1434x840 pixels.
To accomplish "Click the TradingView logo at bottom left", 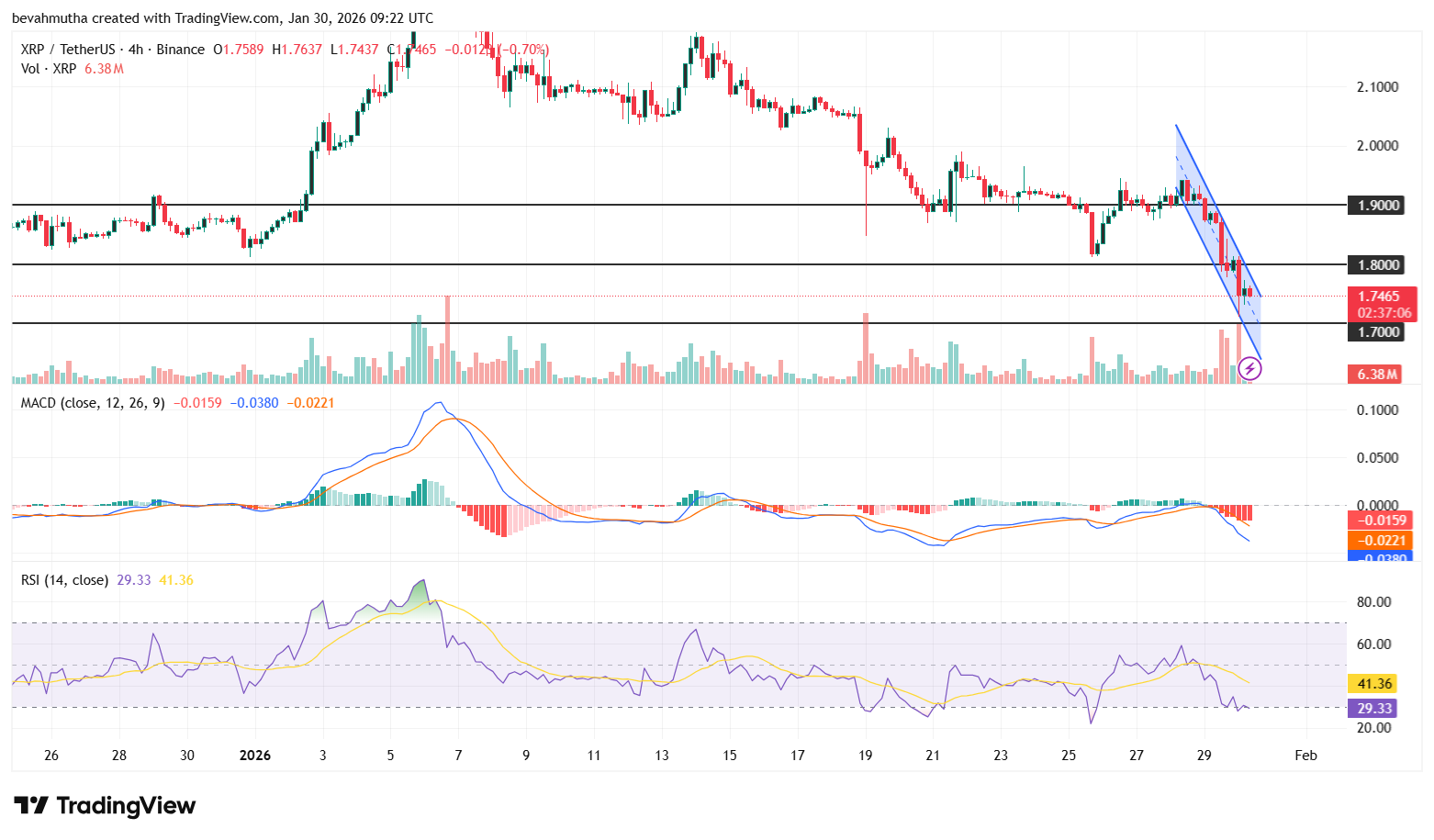I will [x=105, y=806].
